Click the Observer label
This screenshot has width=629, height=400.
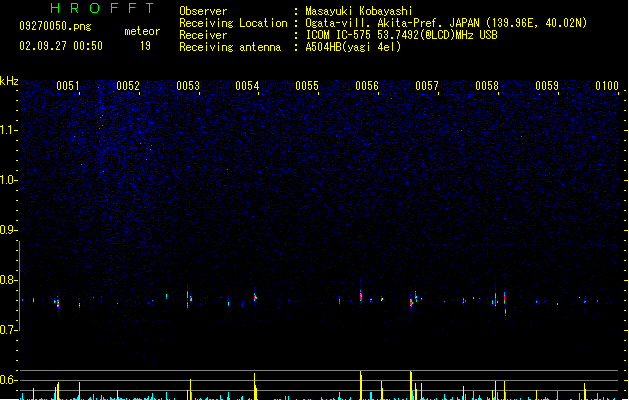tap(203, 11)
